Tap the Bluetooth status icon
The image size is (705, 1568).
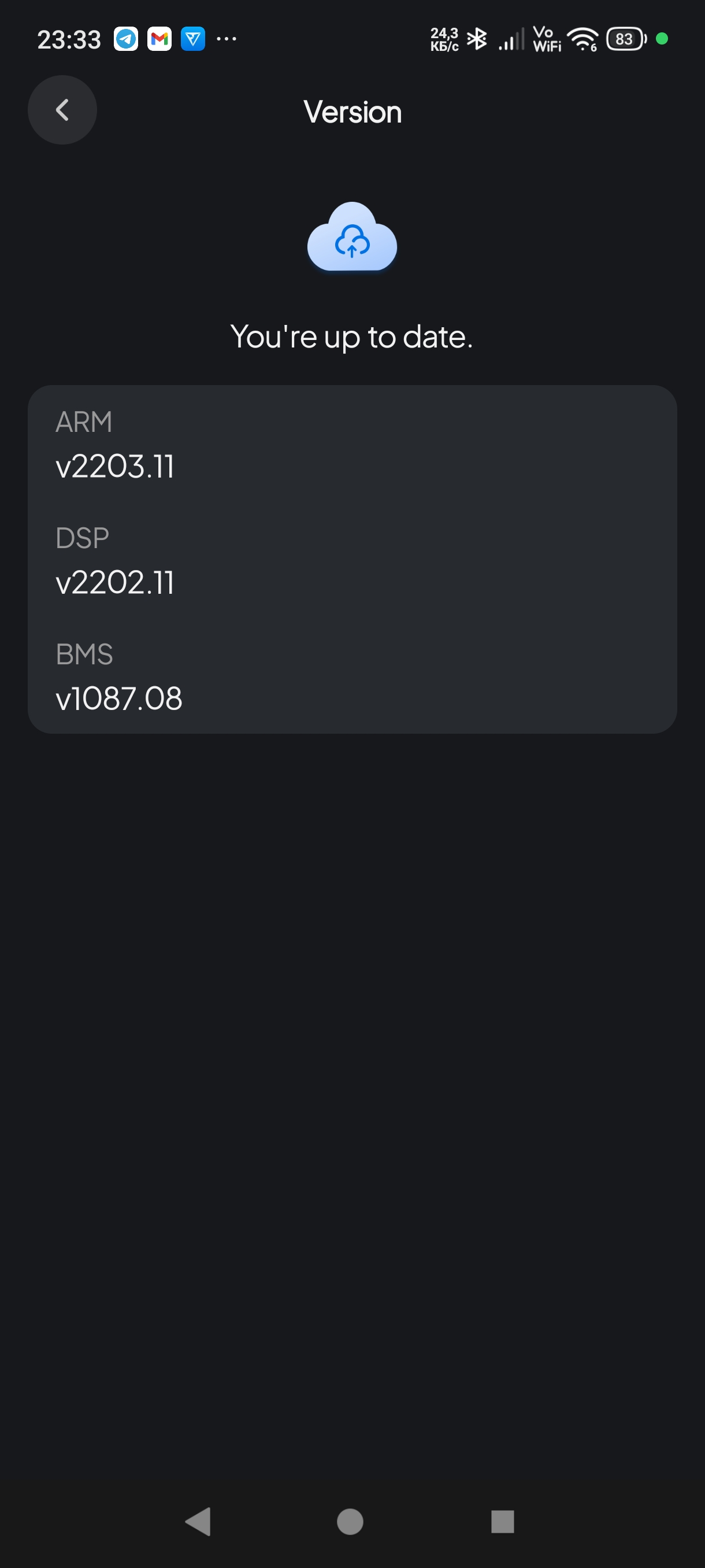[477, 39]
